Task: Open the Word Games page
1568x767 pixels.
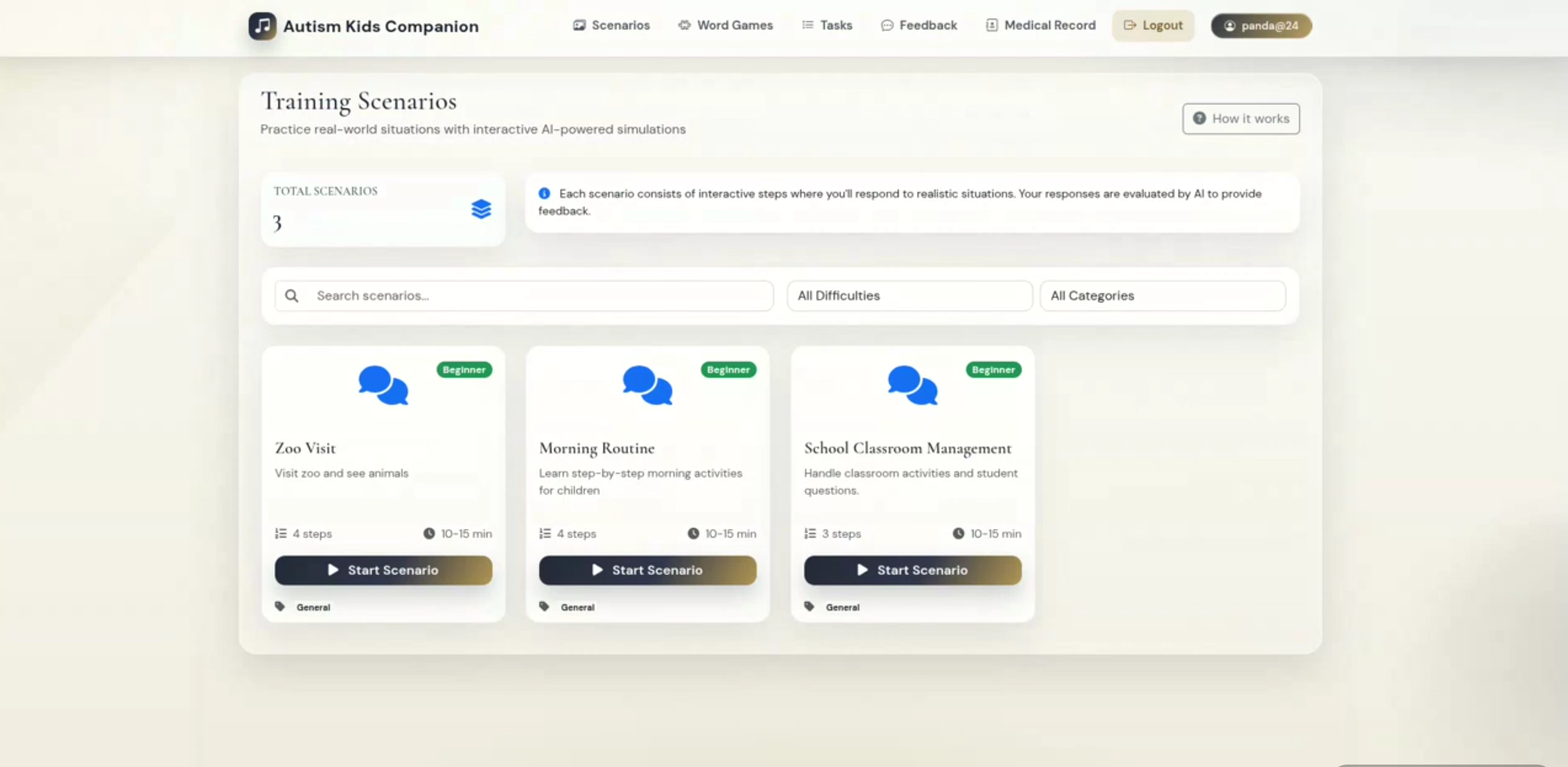Action: [725, 26]
